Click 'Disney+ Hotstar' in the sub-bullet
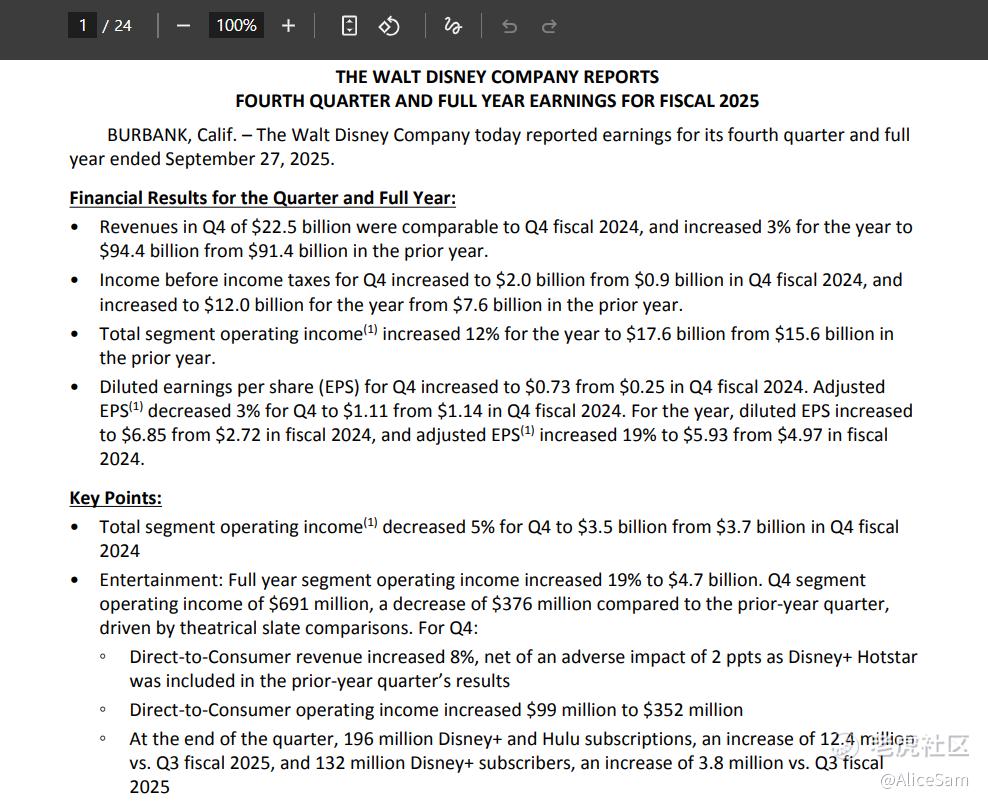The width and height of the screenshot is (988, 802). point(853,656)
